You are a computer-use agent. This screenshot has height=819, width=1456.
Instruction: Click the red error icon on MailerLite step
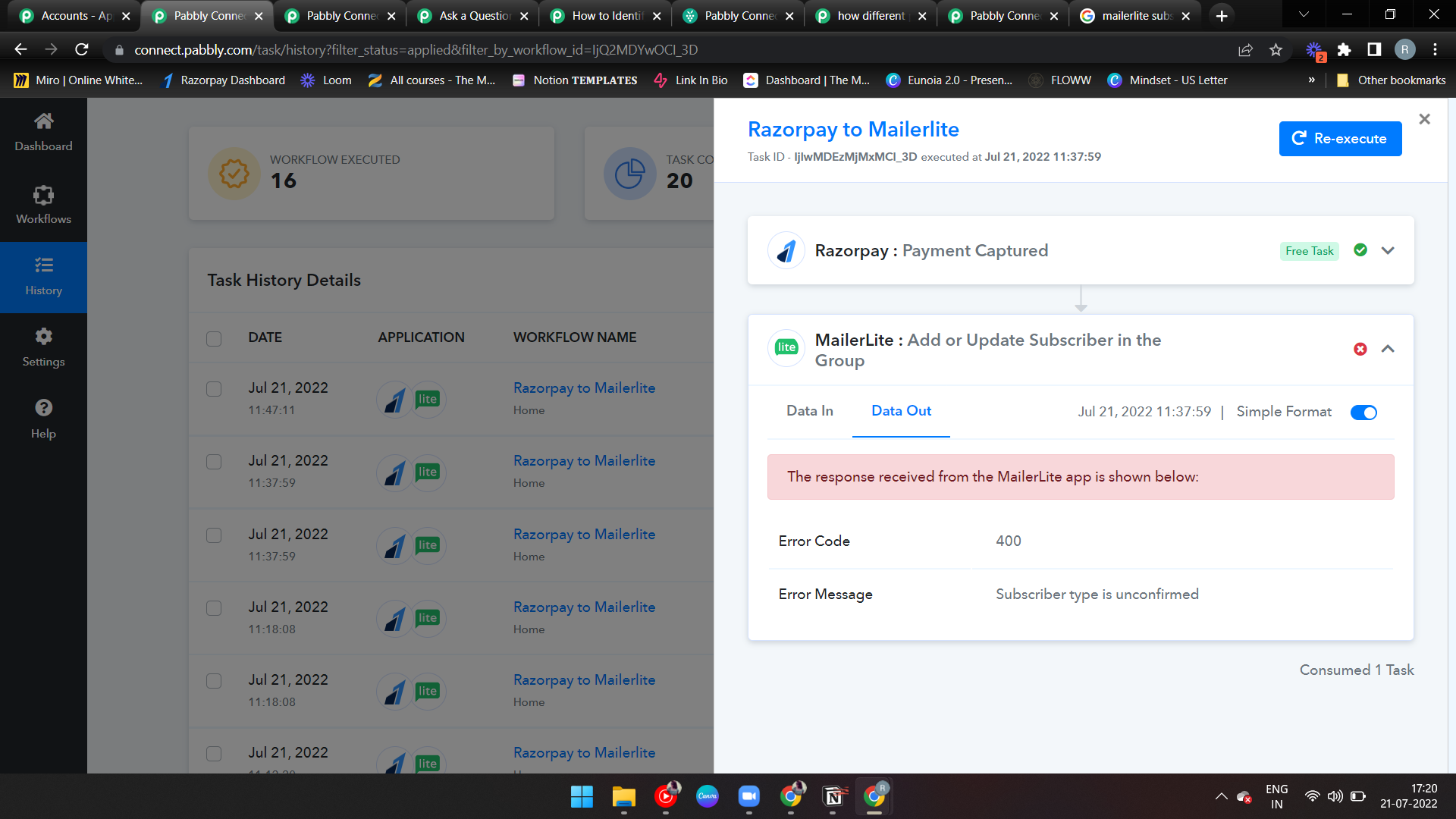(x=1360, y=349)
